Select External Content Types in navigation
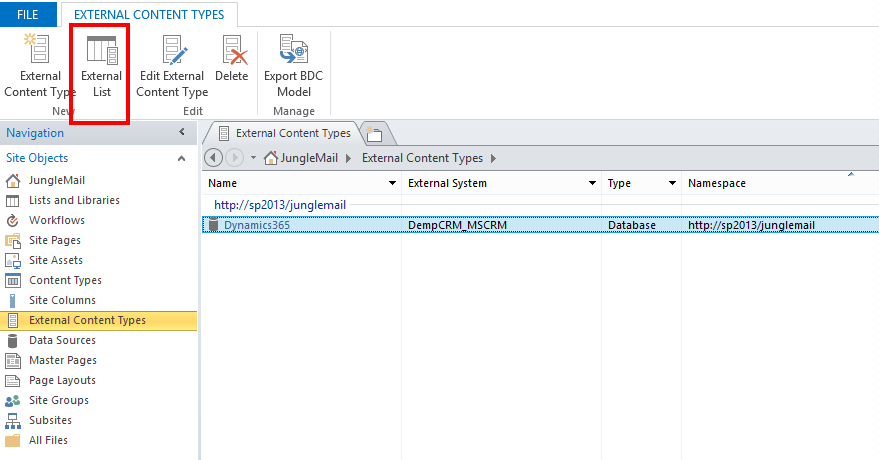Viewport: 879px width, 460px height. tap(99, 320)
